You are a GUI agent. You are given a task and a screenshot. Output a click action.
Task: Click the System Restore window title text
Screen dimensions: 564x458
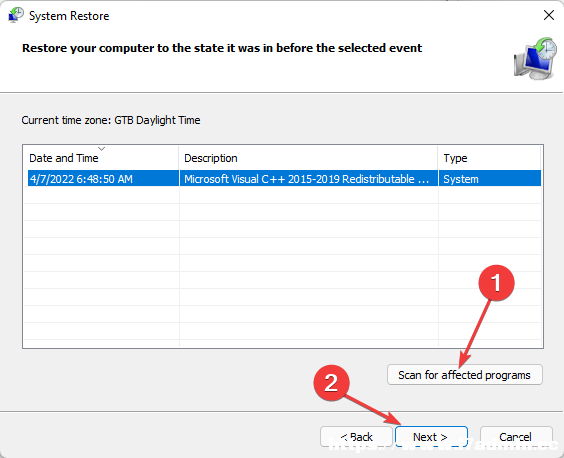(x=69, y=16)
